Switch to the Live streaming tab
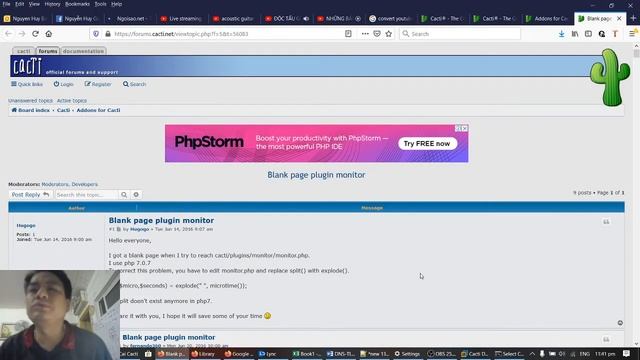The image size is (640, 360). (x=182, y=18)
